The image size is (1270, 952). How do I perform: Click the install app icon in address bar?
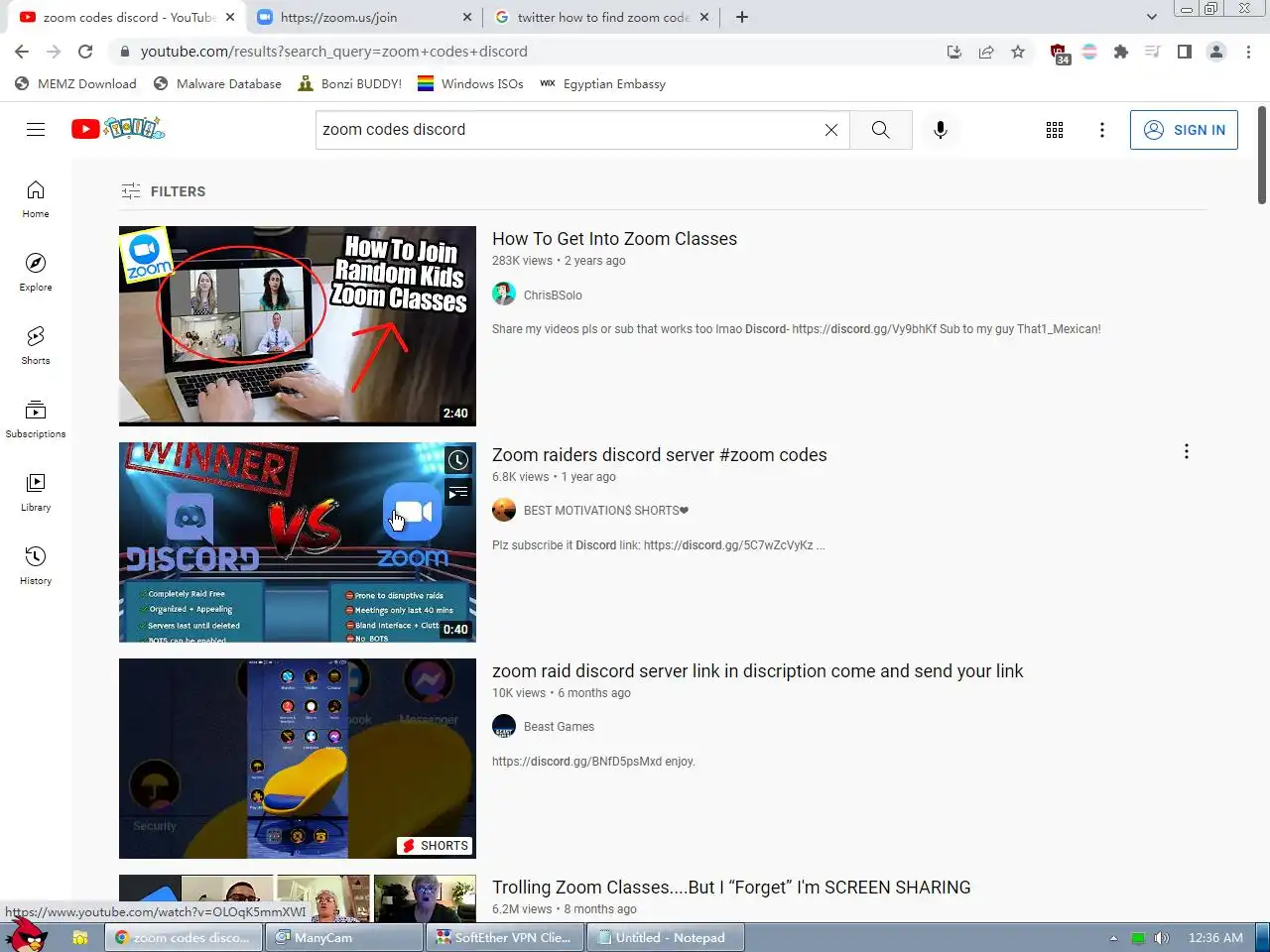[x=954, y=52]
